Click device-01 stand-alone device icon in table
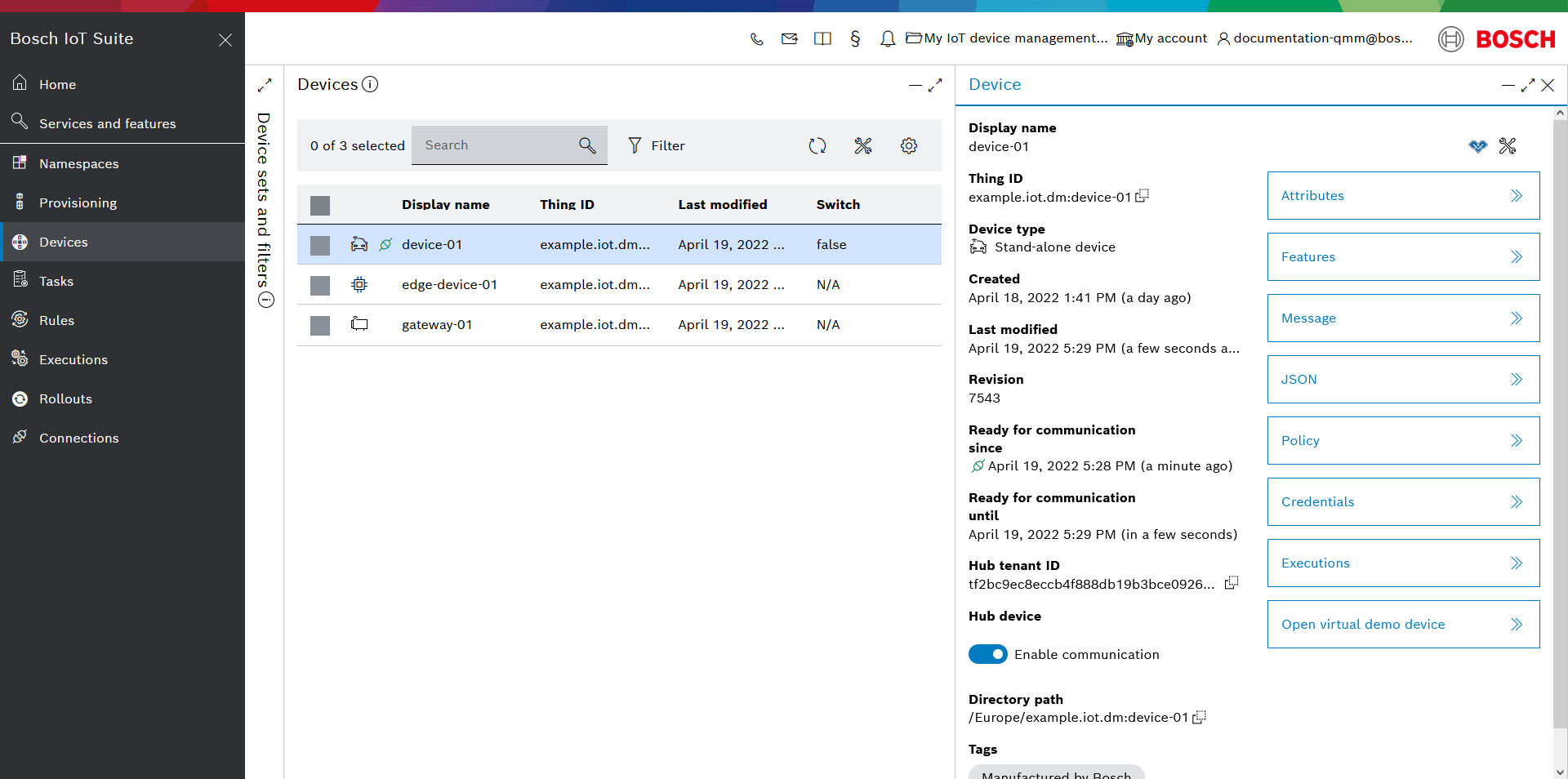The height and width of the screenshot is (779, 1568). pyautogui.click(x=359, y=244)
